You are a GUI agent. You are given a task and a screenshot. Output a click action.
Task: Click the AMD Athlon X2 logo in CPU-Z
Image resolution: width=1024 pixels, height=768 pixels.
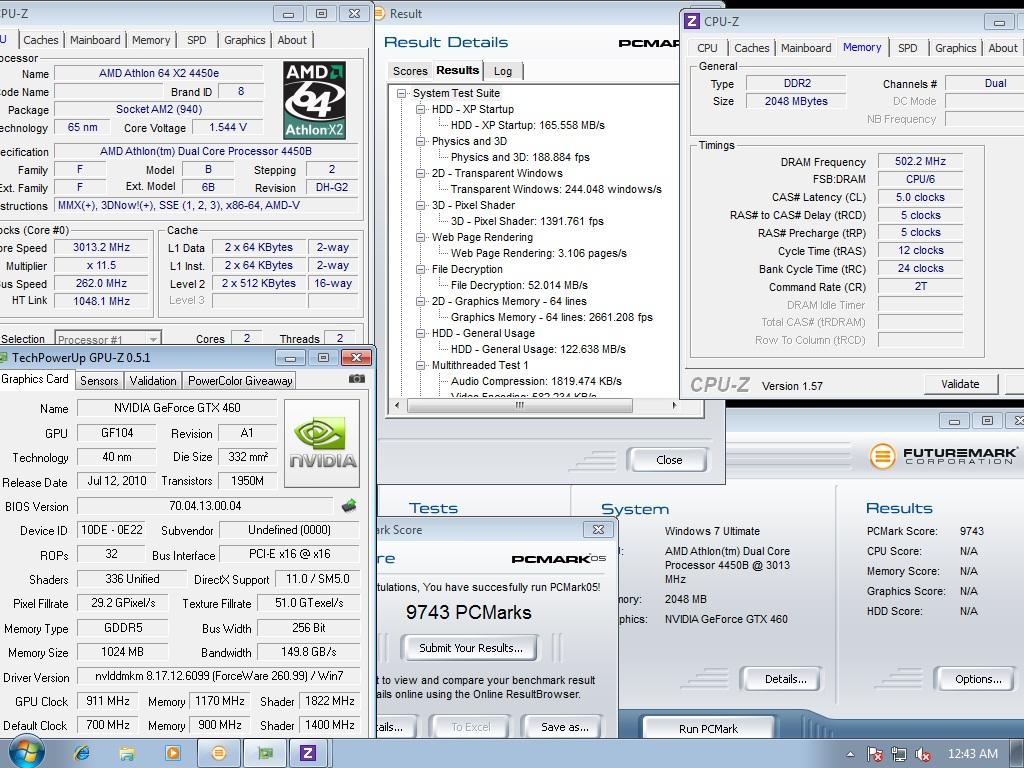pos(314,100)
